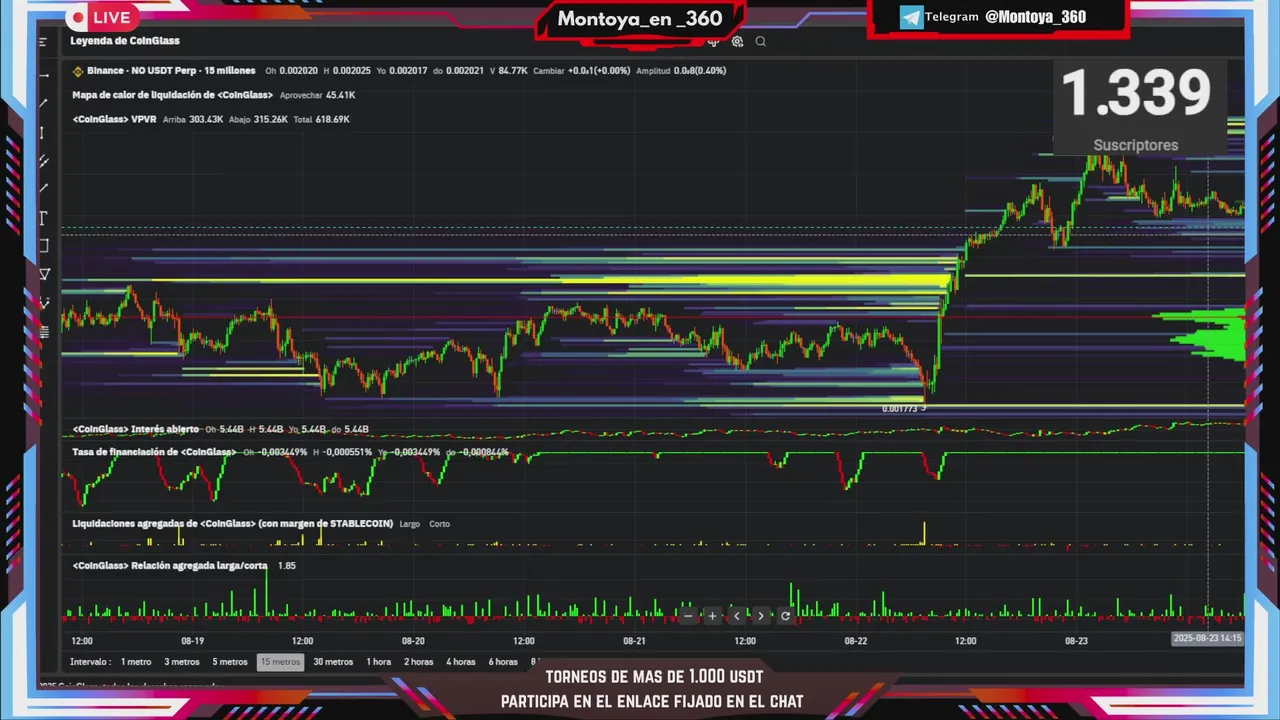
Task: Click the CoinGlass VPVR indicator legend
Action: click(114, 119)
